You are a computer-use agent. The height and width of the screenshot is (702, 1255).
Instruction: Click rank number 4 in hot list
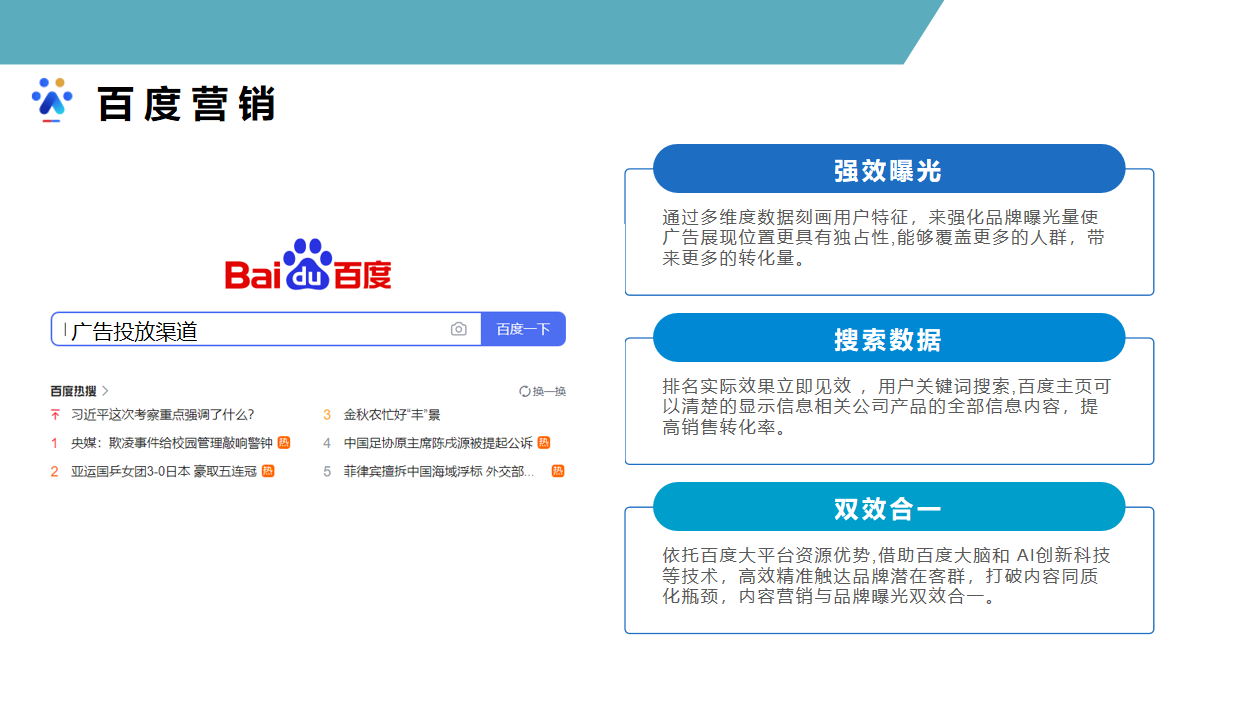[327, 443]
